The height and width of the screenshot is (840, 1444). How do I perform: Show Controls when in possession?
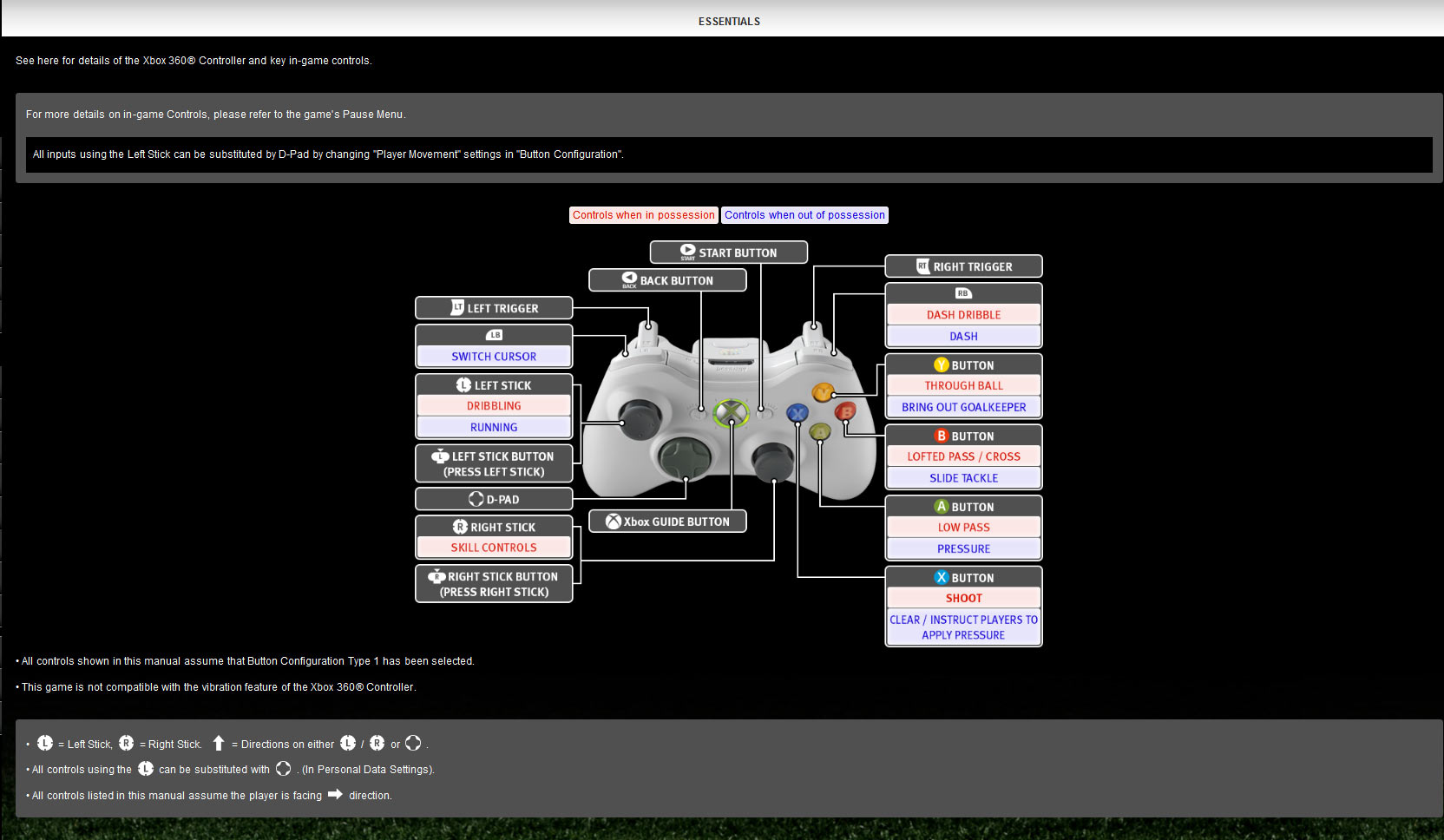pos(643,215)
